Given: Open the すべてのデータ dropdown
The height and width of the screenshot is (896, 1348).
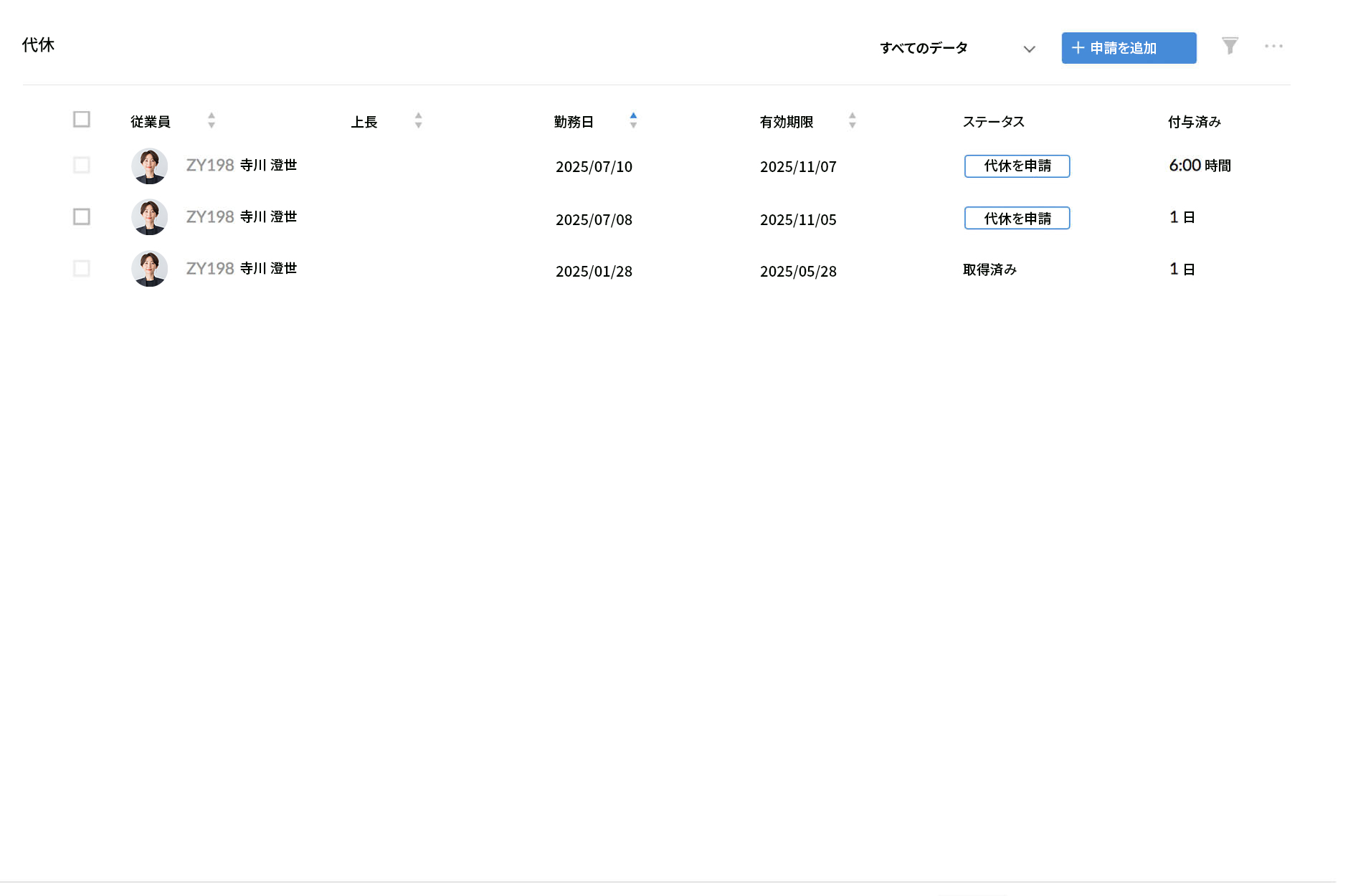Looking at the screenshot, I should point(925,47).
